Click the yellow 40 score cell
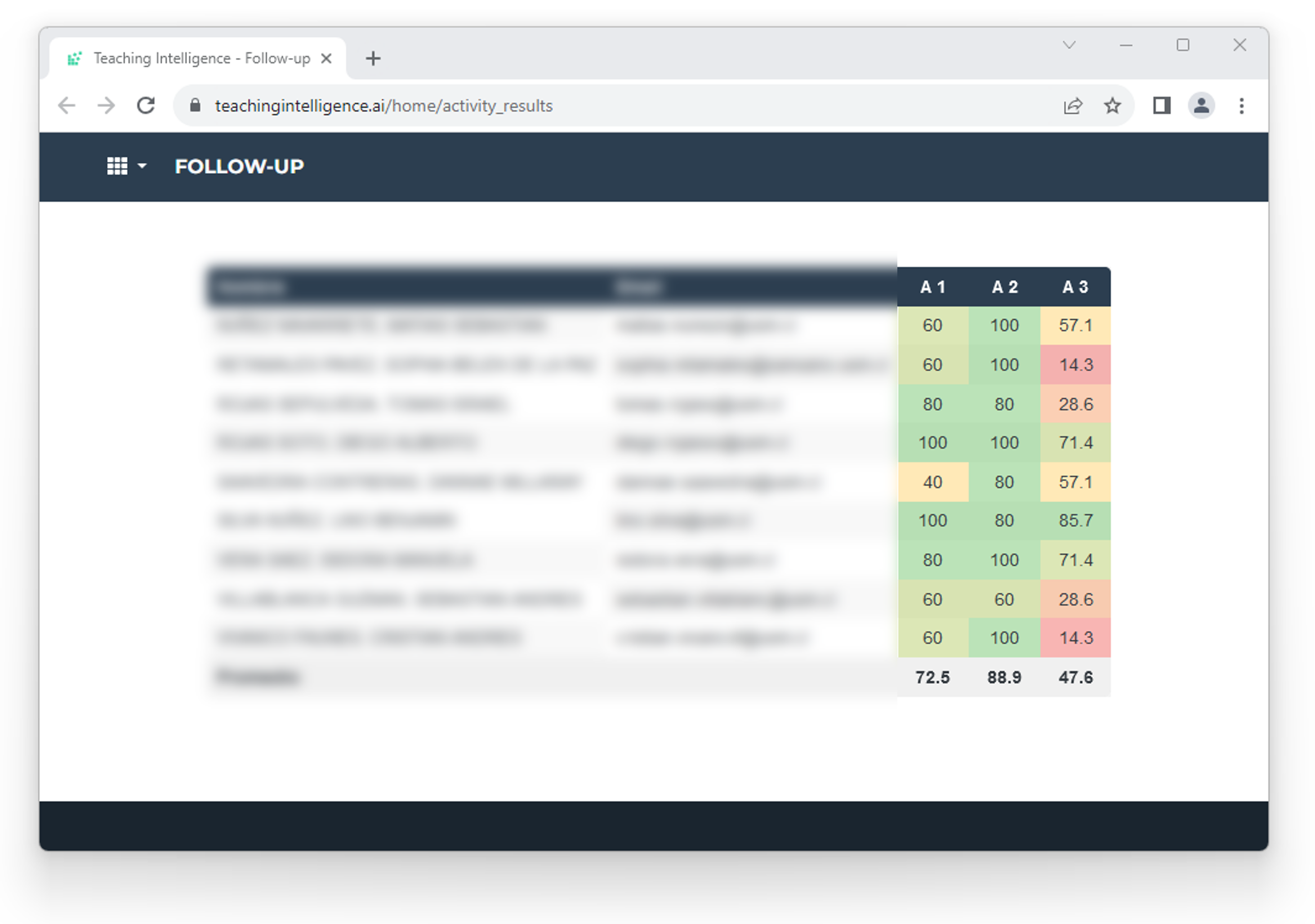Viewport: 1315px width, 924px height. (x=932, y=482)
